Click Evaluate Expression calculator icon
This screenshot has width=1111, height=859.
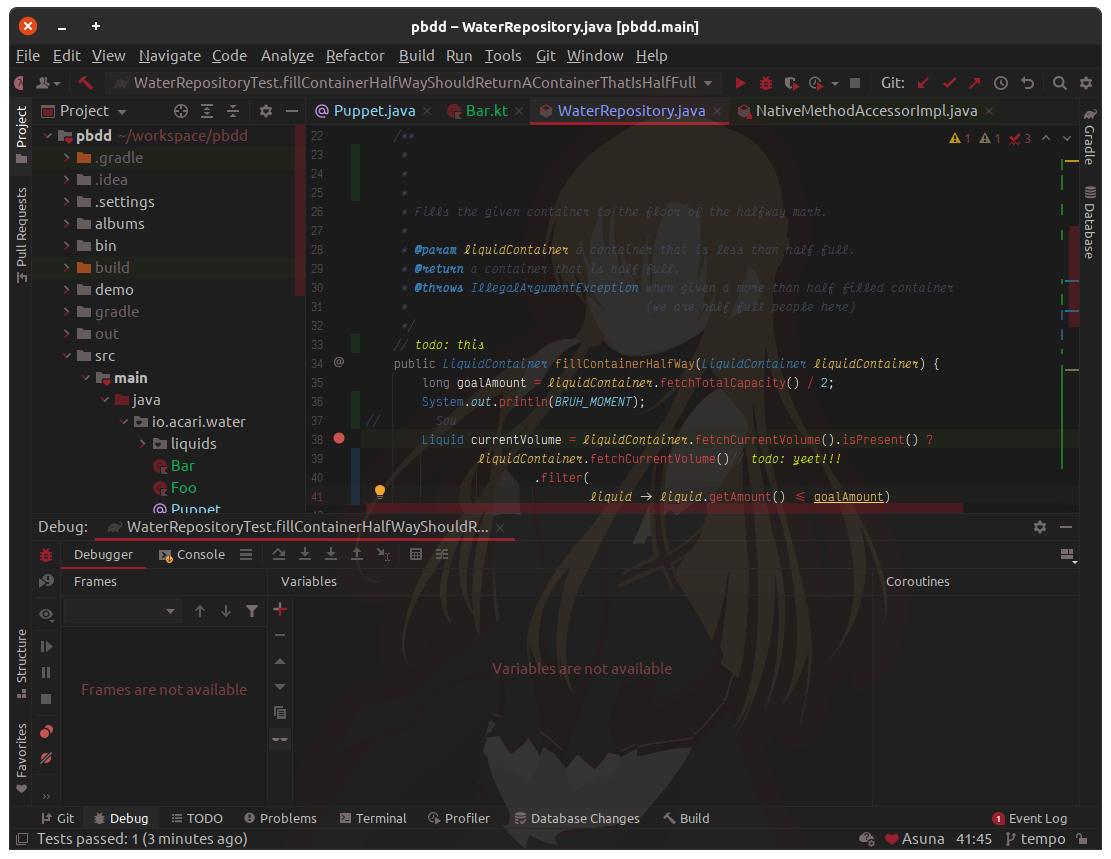[416, 554]
